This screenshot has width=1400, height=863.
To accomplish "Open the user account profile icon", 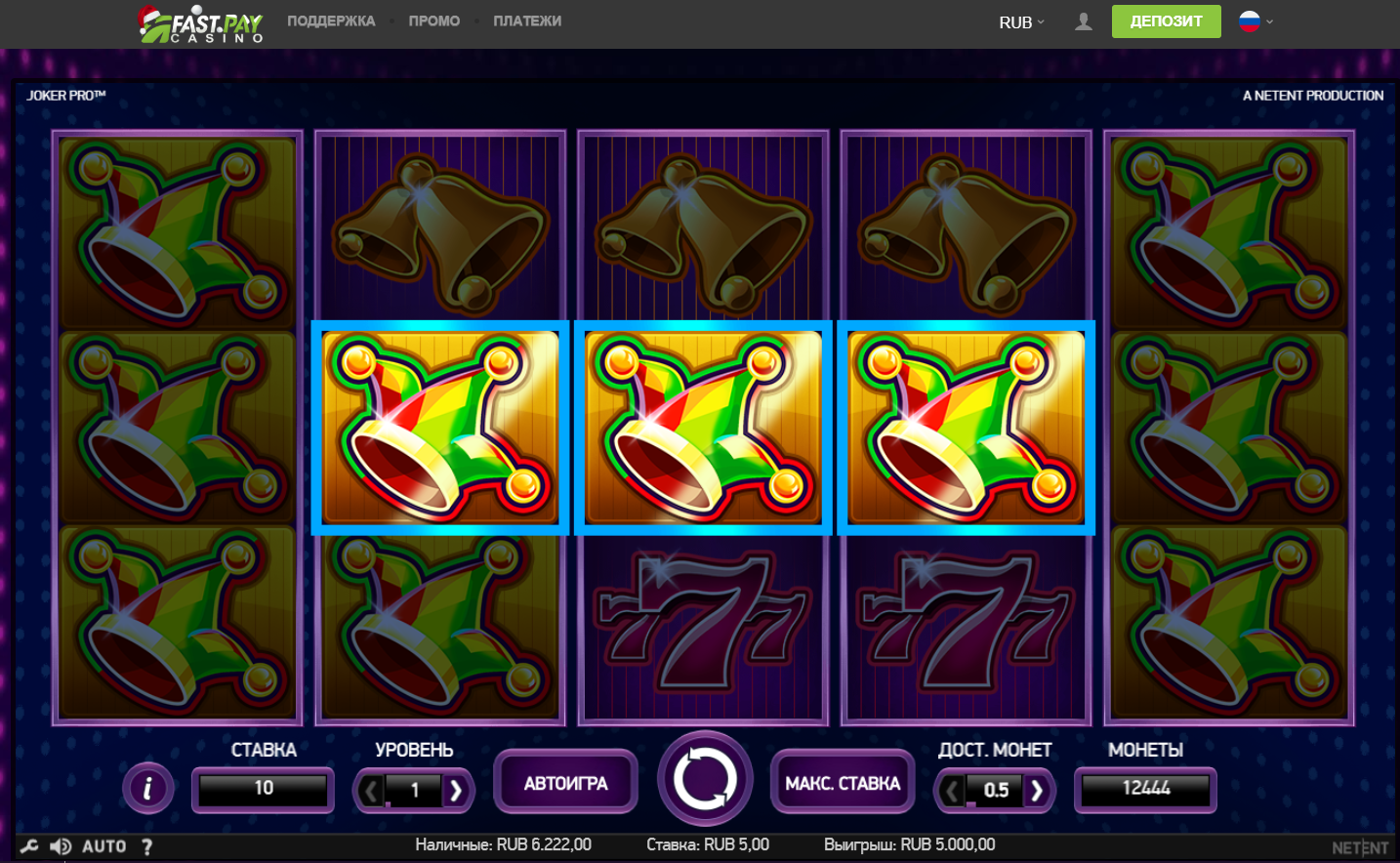I will click(x=1084, y=21).
